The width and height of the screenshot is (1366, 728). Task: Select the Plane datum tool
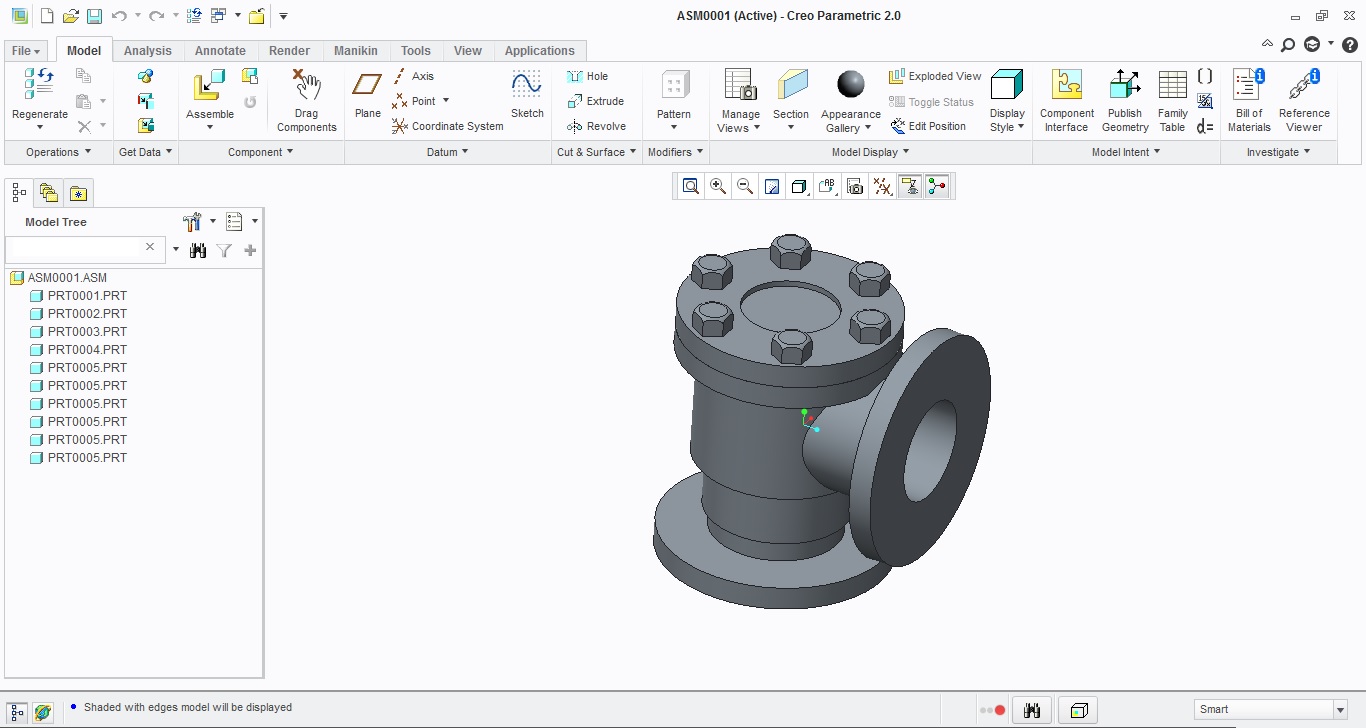pyautogui.click(x=368, y=94)
